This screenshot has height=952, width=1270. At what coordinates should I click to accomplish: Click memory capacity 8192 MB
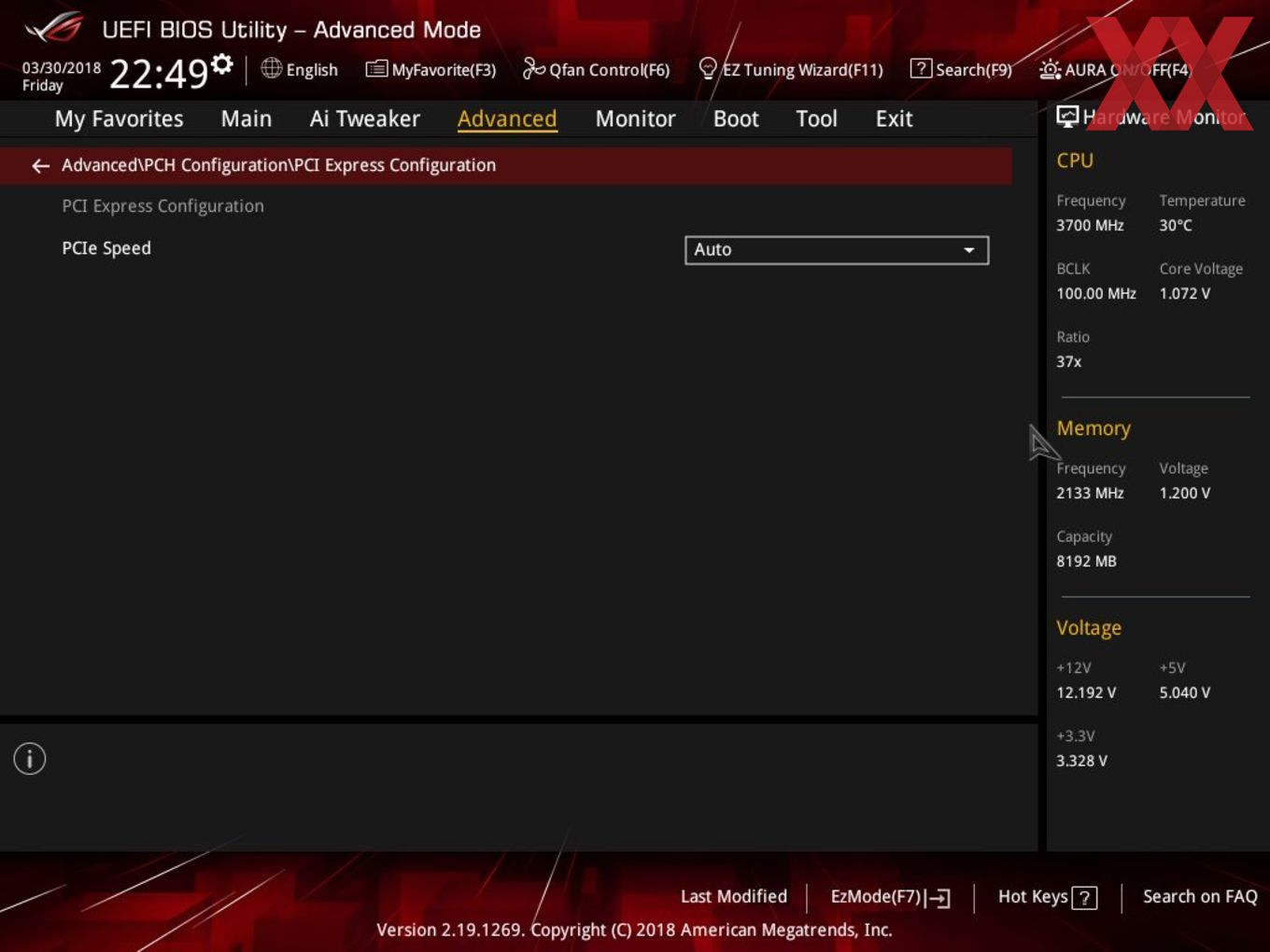point(1086,561)
